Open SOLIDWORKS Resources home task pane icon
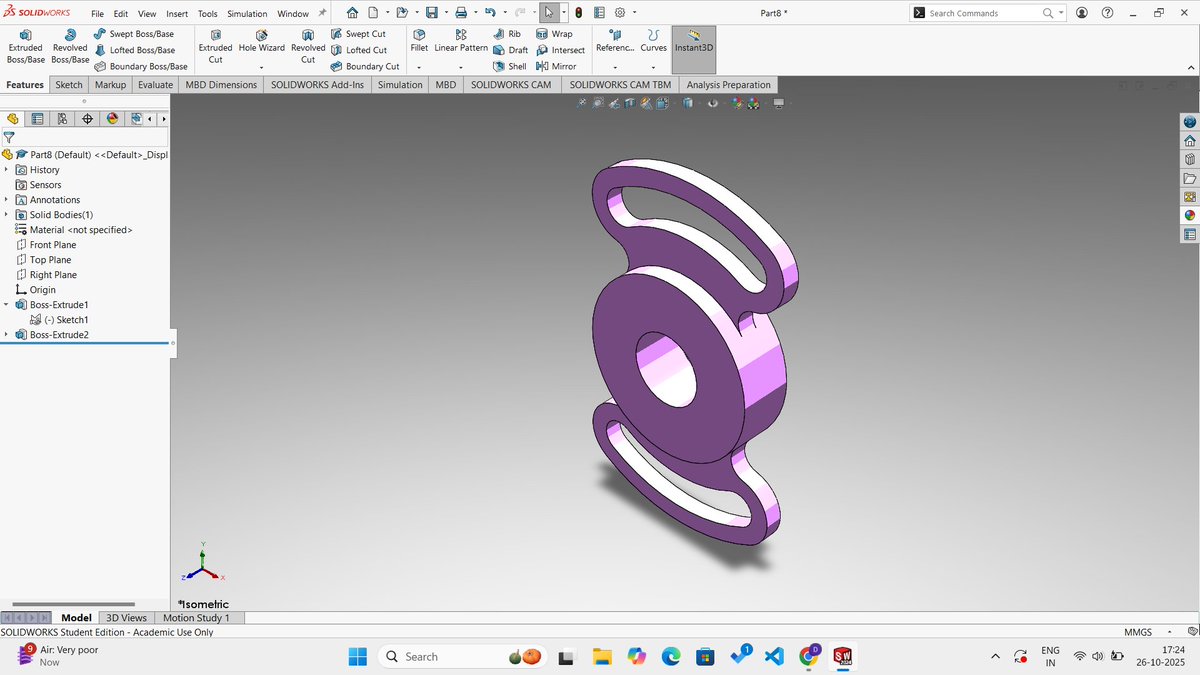This screenshot has height=675, width=1200. point(1189,140)
